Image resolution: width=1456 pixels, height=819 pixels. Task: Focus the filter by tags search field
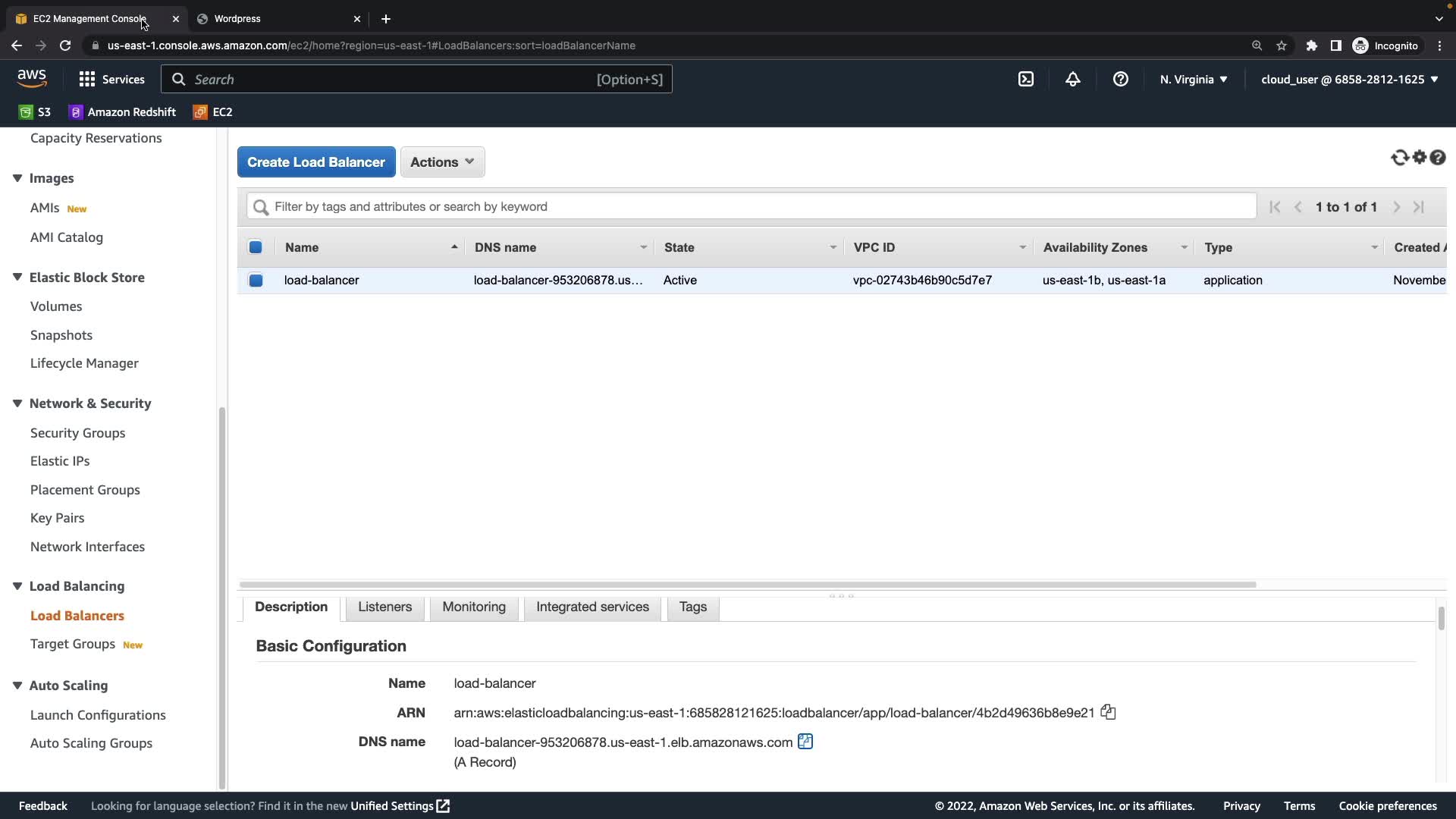tap(758, 206)
